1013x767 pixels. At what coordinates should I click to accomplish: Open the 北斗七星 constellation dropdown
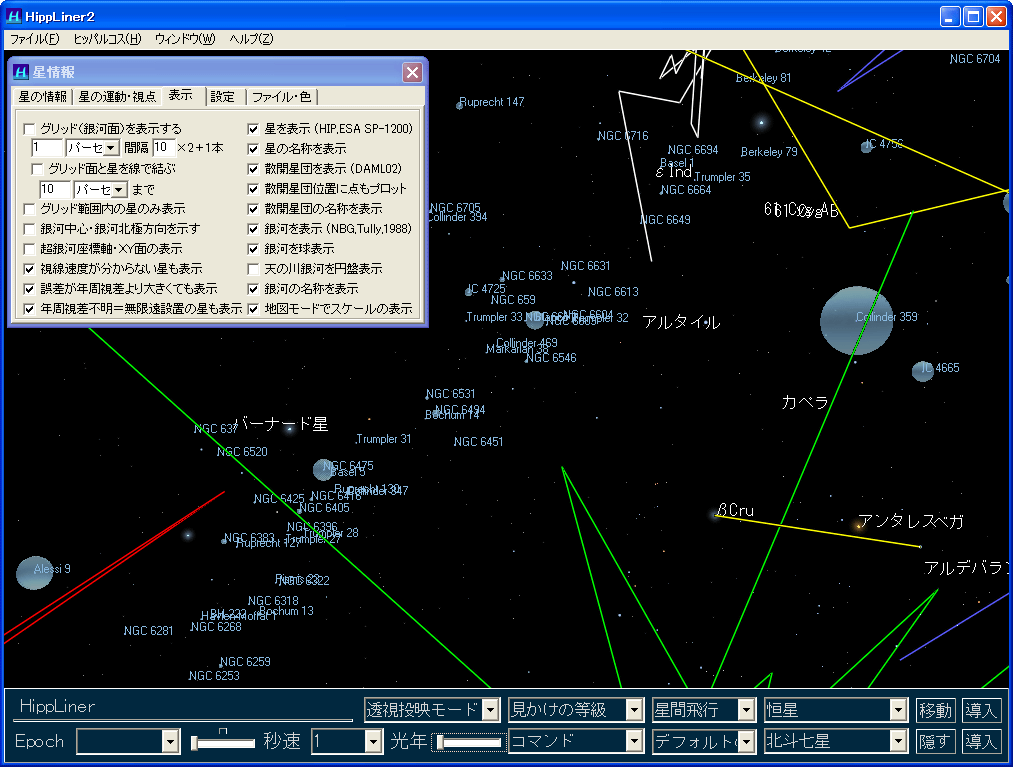click(898, 742)
